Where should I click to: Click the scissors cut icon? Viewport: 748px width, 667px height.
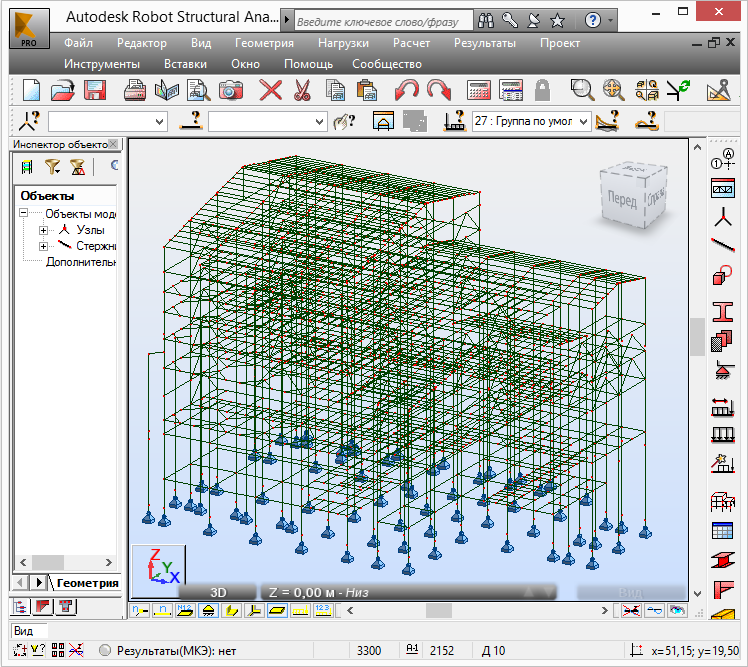(x=301, y=90)
